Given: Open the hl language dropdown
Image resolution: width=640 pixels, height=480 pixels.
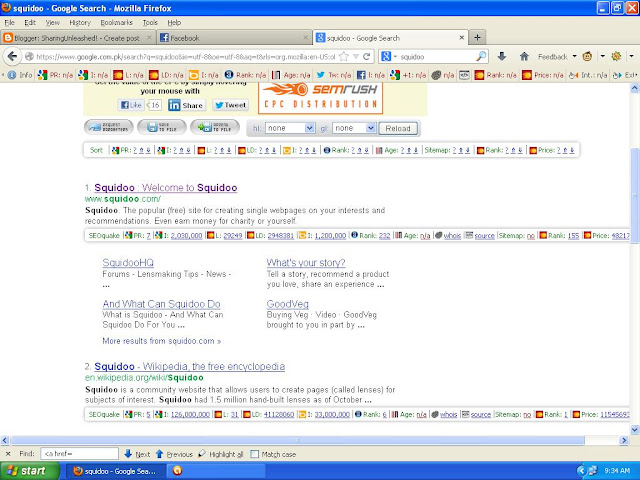Looking at the screenshot, I should coord(290,128).
